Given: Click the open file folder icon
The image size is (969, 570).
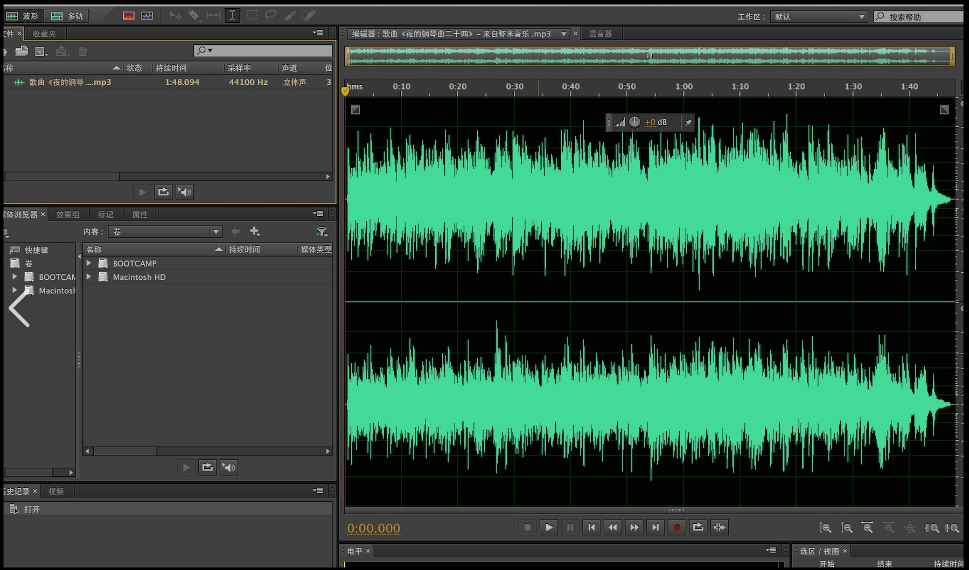Looking at the screenshot, I should pos(21,51).
